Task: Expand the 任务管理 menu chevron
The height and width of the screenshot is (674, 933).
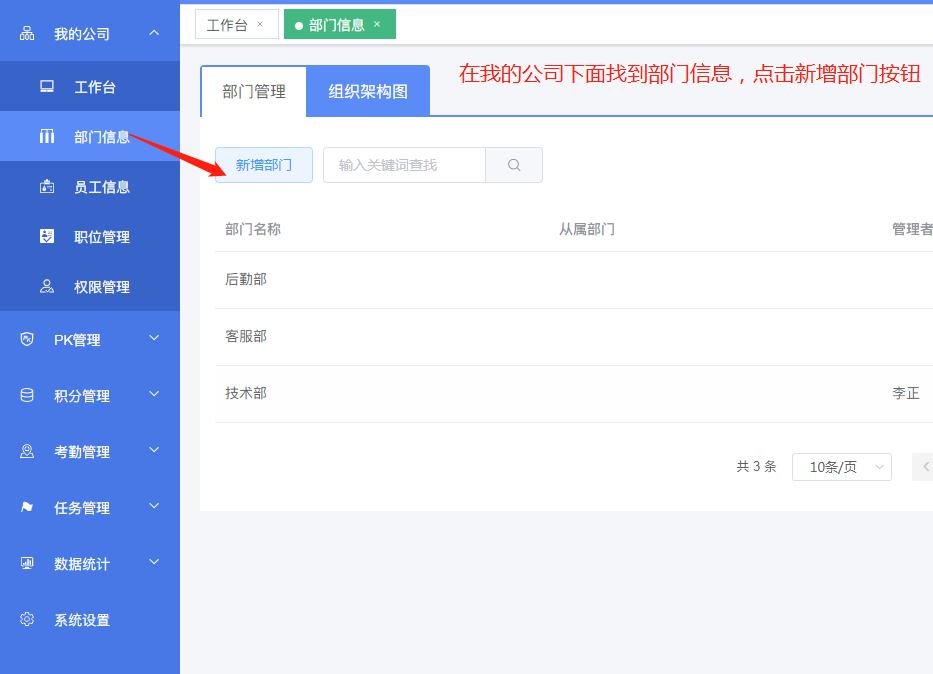Action: point(154,506)
